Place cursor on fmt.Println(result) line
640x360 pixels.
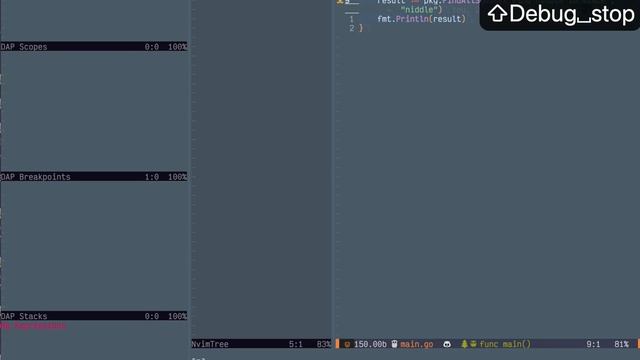(421, 19)
